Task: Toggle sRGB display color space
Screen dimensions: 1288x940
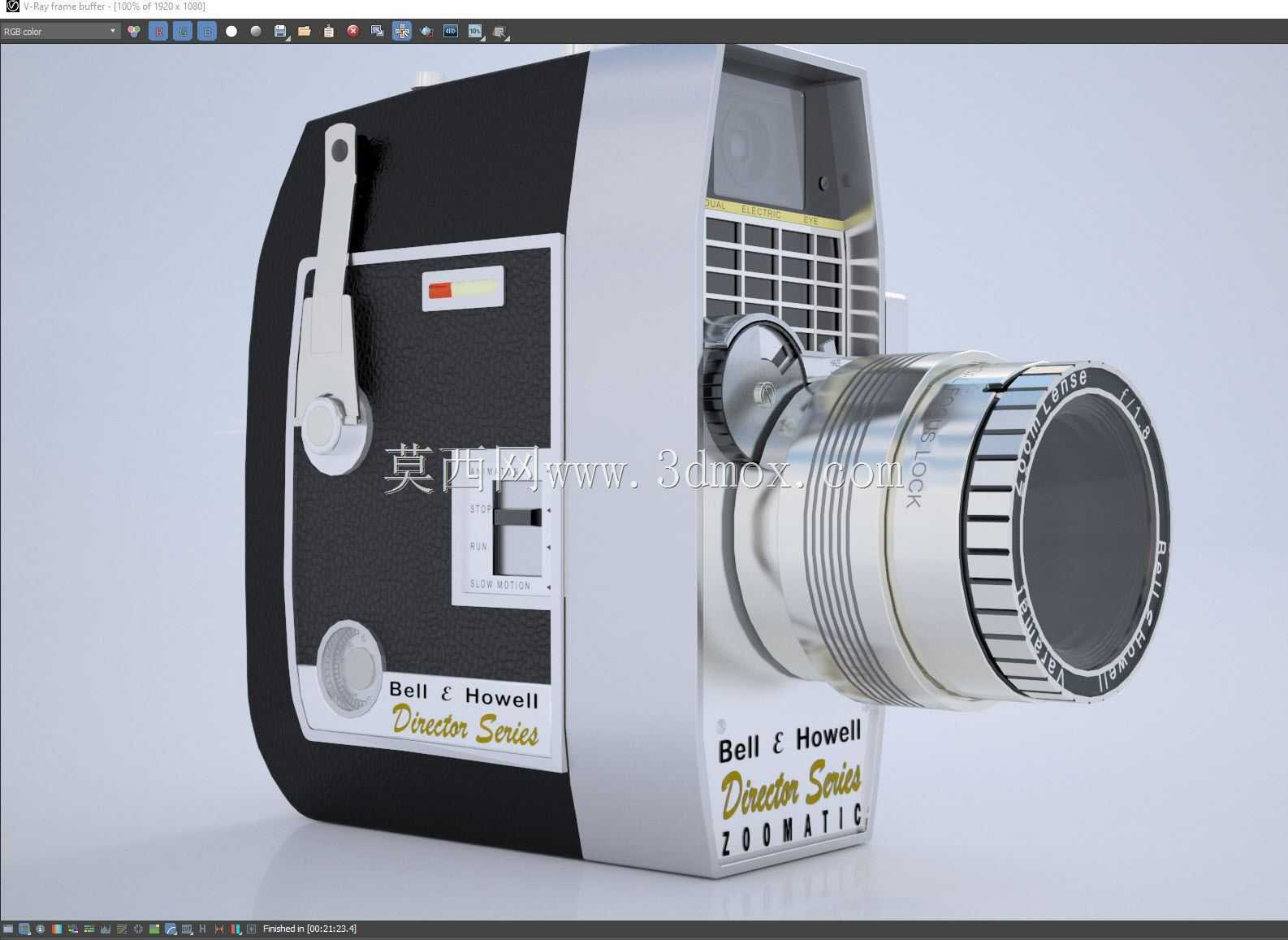Action: [x=171, y=929]
